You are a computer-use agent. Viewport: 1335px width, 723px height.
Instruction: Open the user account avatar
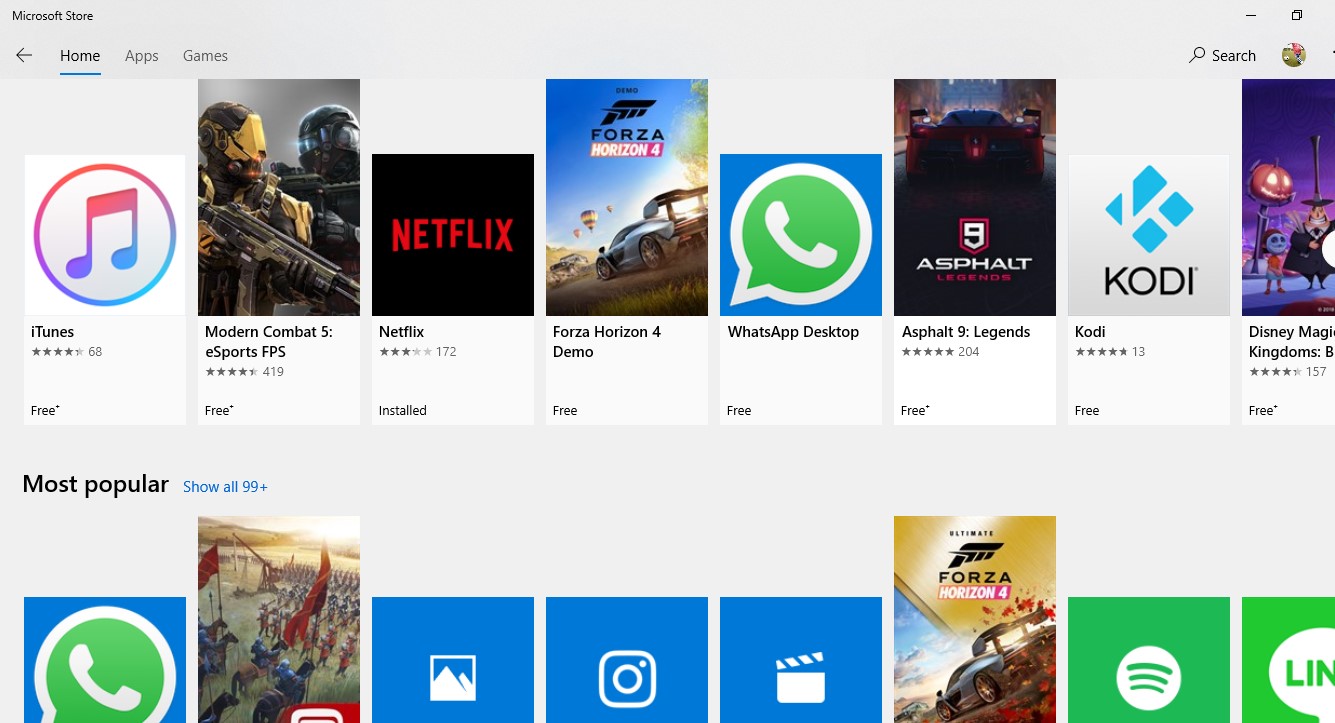(x=1293, y=55)
